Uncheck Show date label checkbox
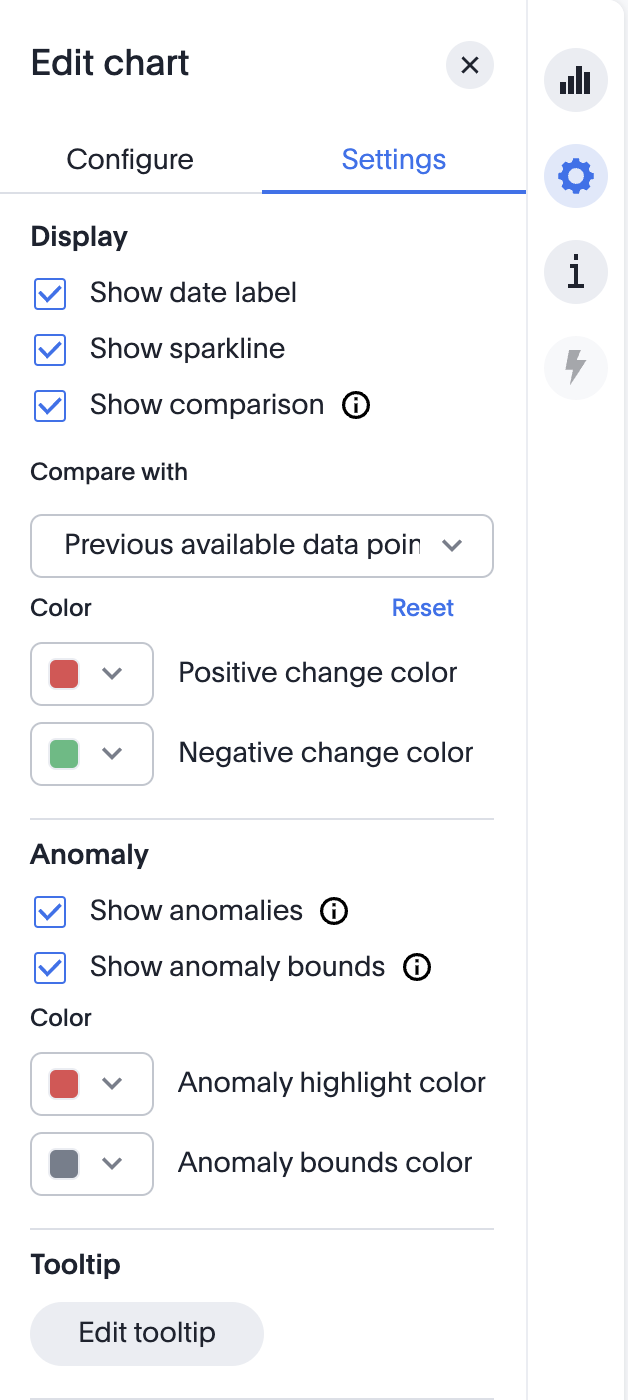628x1400 pixels. tap(50, 294)
